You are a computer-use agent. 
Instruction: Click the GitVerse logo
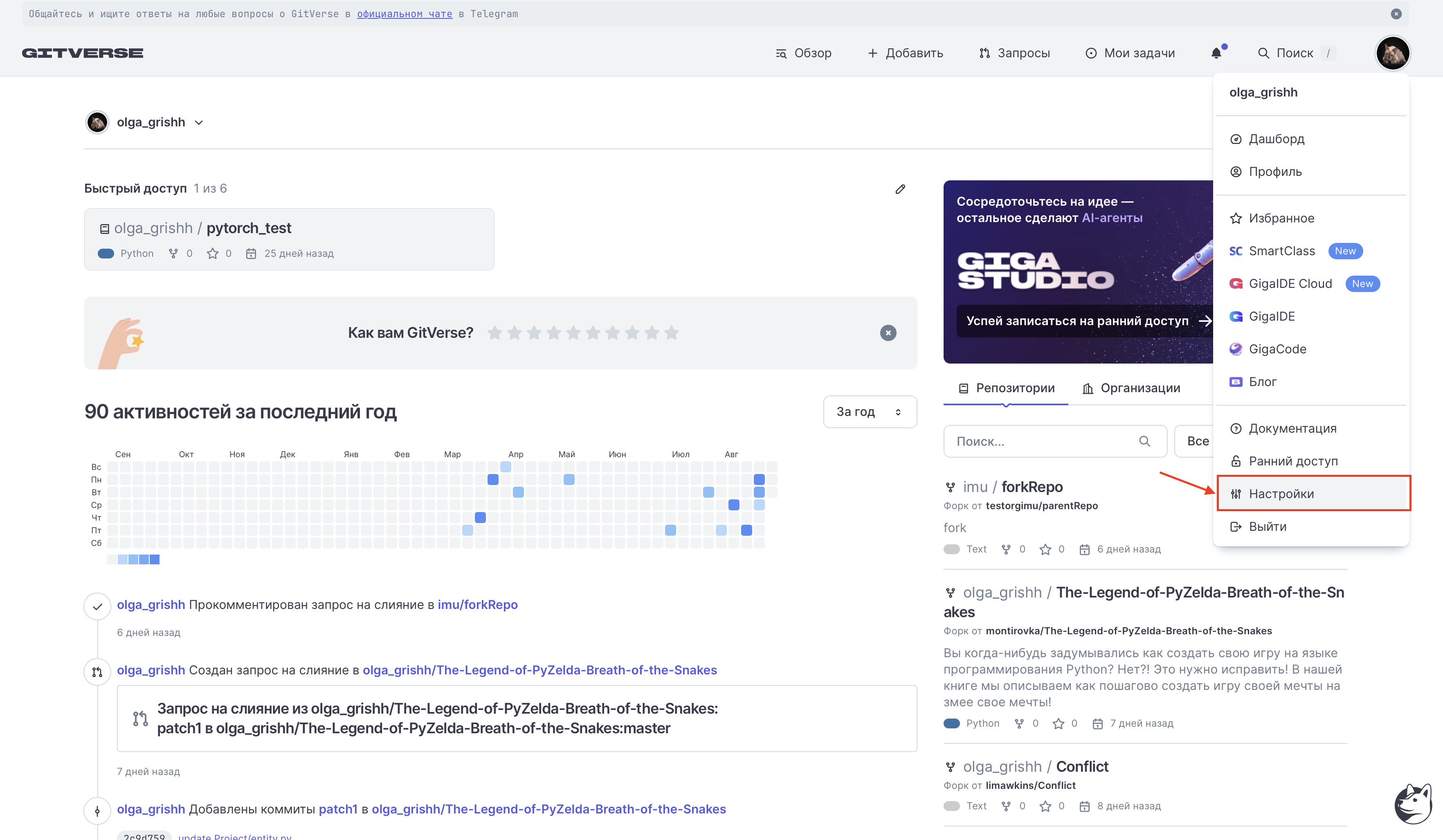coord(83,53)
